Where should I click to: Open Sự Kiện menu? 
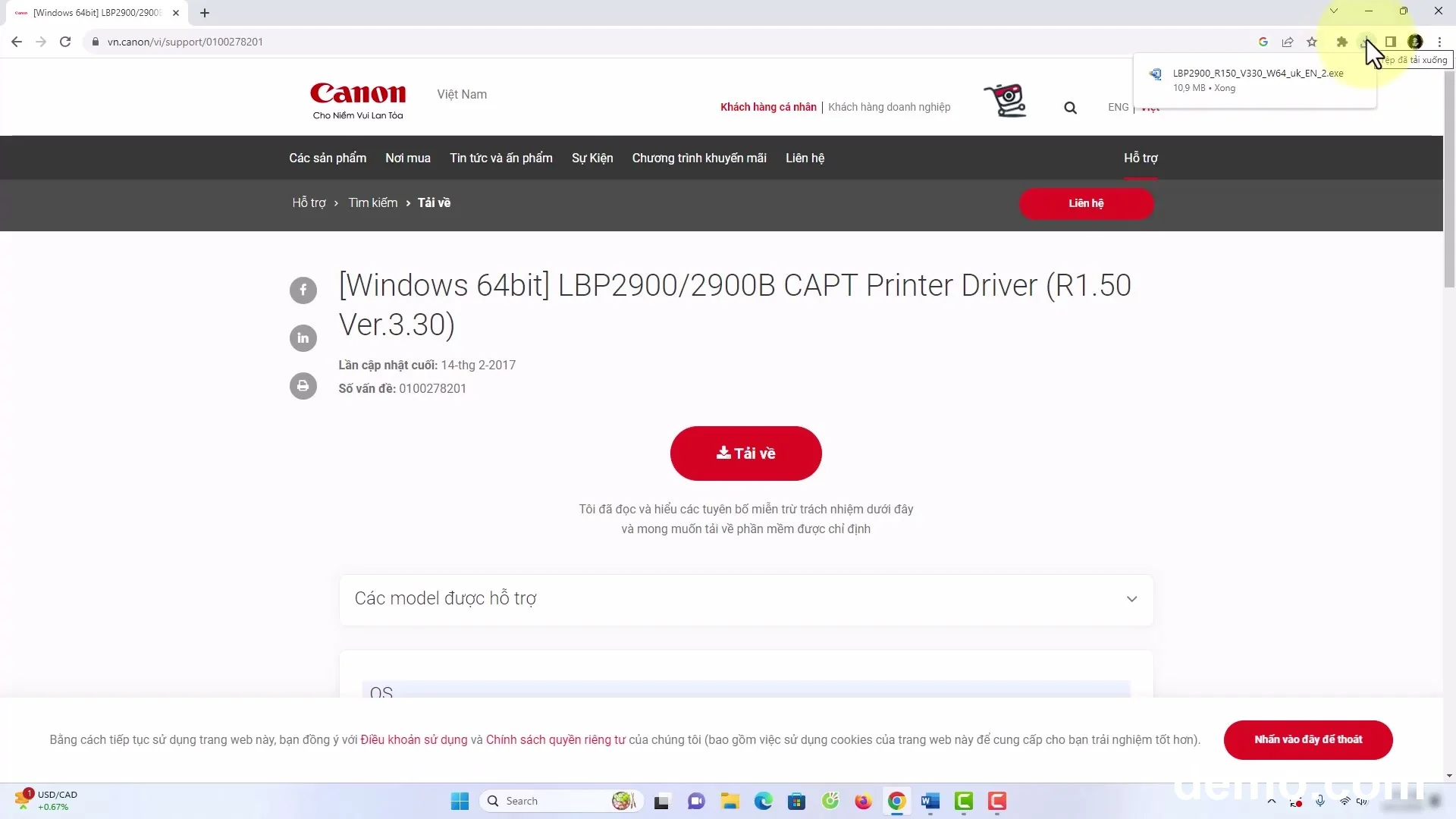coord(592,158)
